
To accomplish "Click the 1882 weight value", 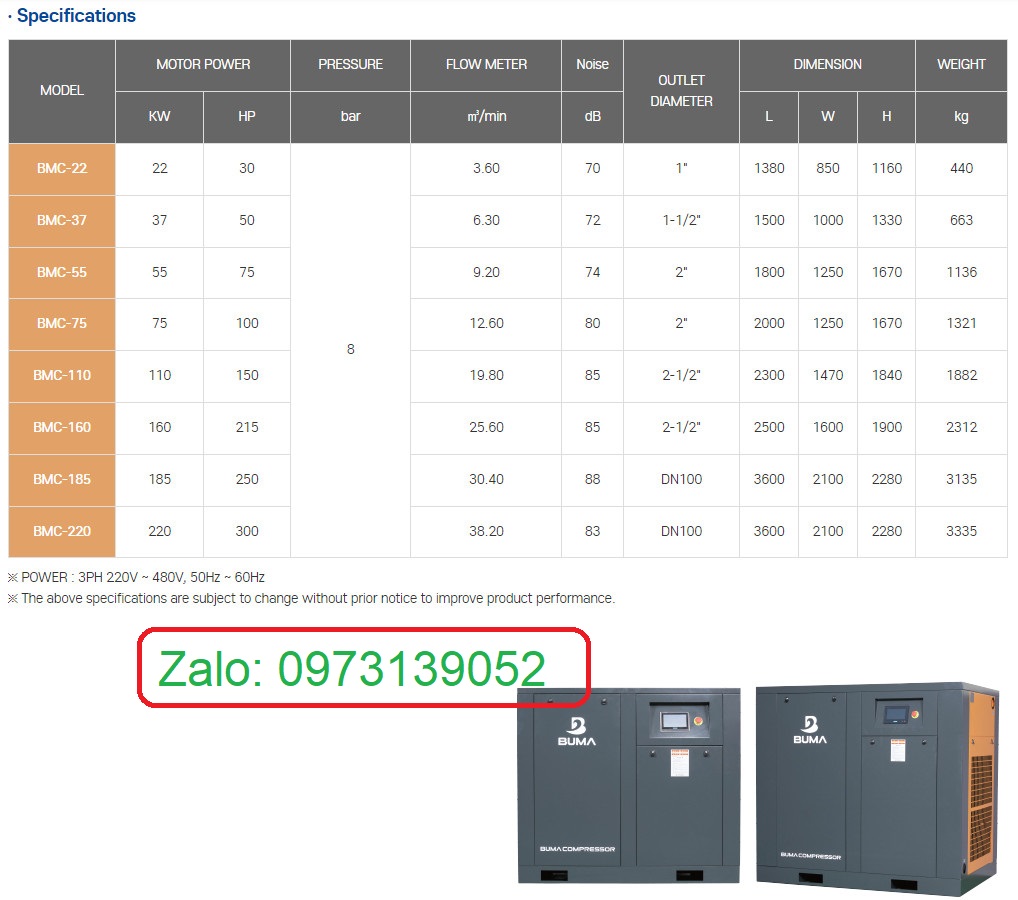I will 961,375.
